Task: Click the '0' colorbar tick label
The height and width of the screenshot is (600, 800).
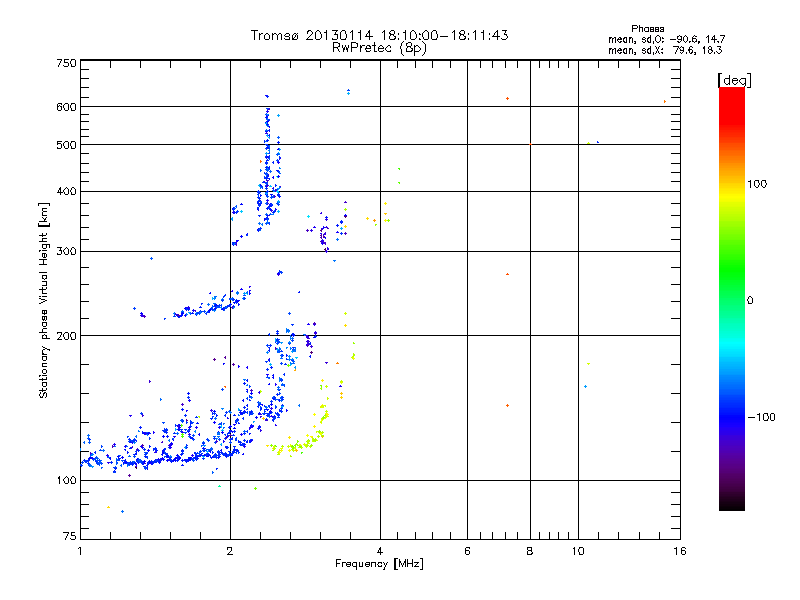Action: pos(749,300)
